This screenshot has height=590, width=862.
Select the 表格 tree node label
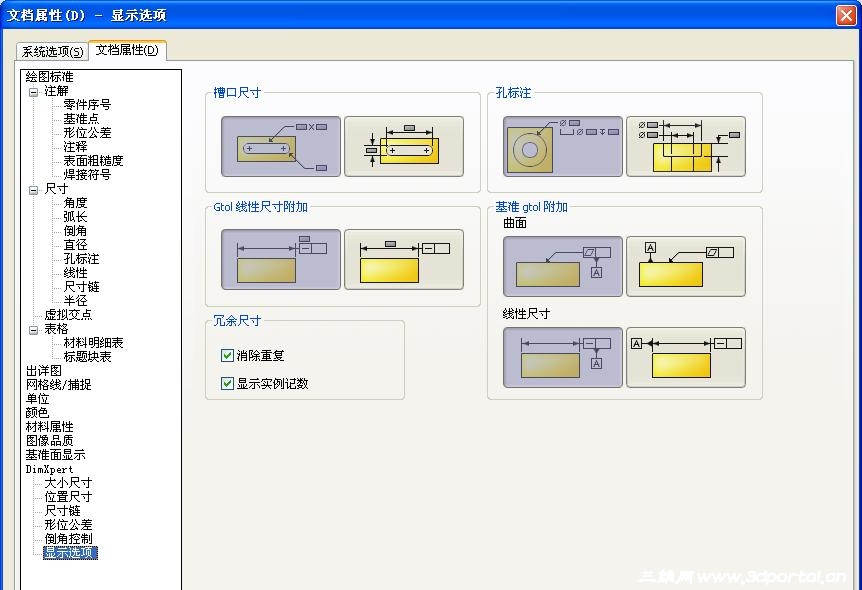pyautogui.click(x=56, y=329)
